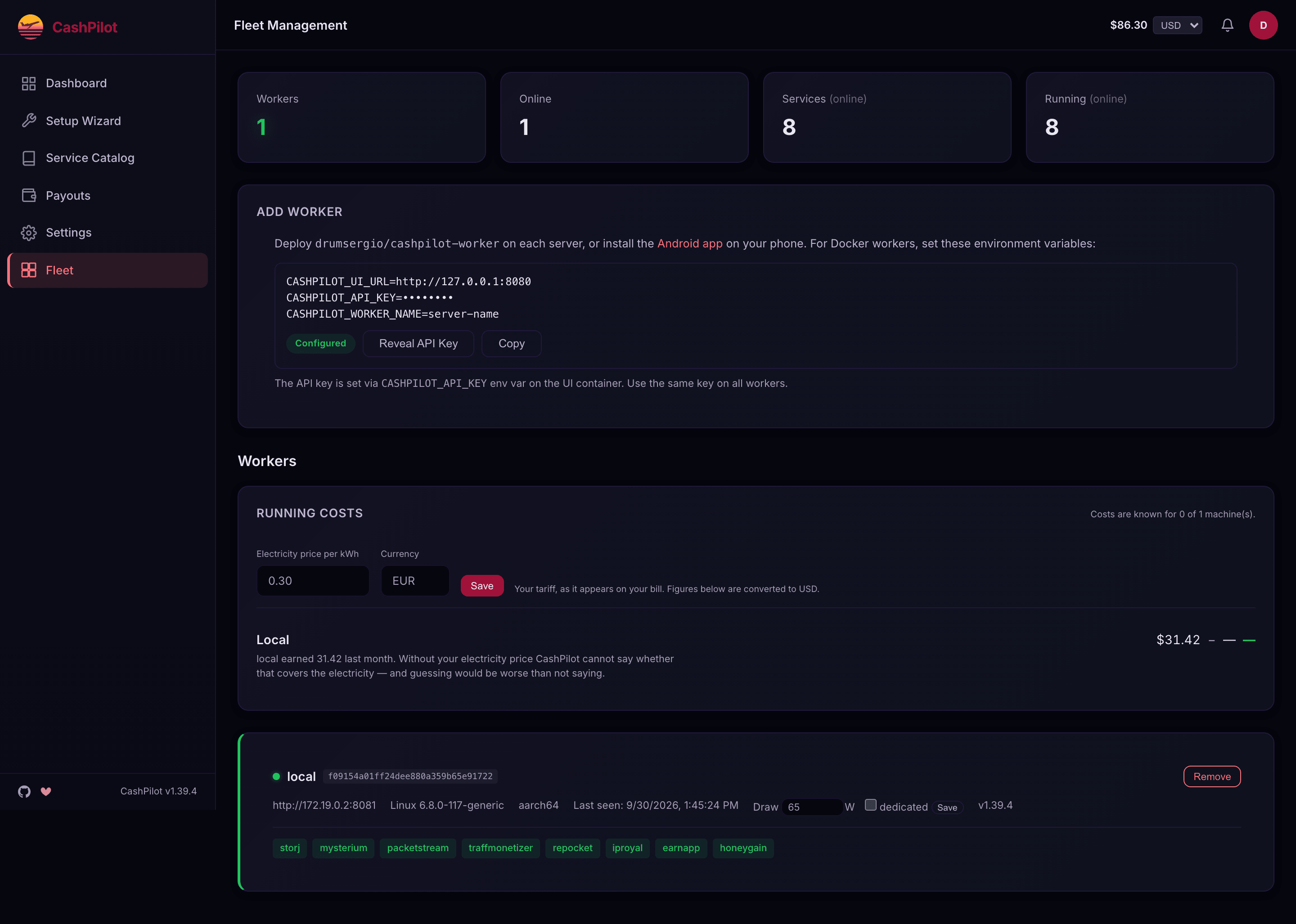Navigate to Service Catalog
This screenshot has width=1296, height=924.
coord(108,158)
